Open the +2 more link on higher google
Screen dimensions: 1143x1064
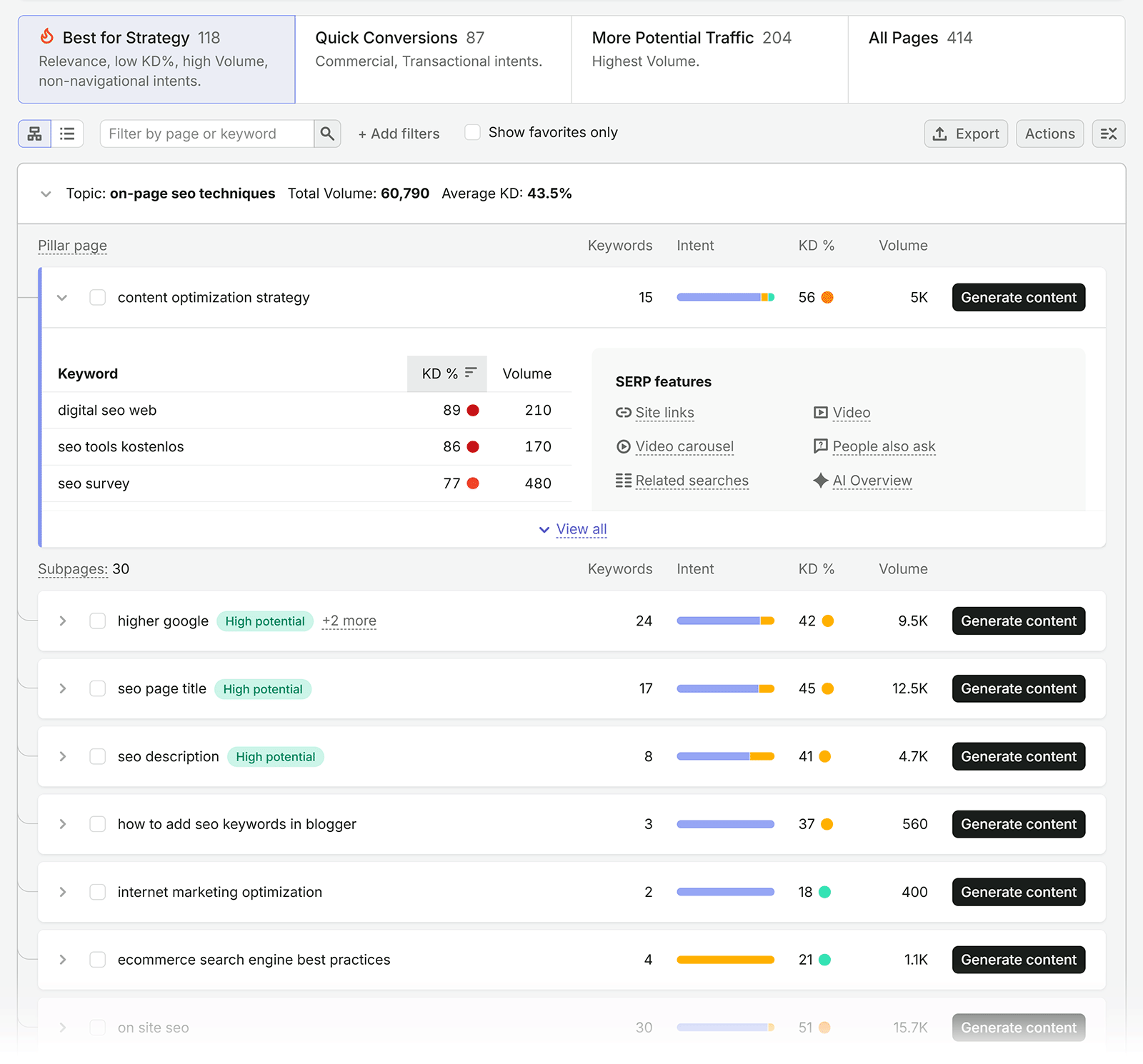point(349,621)
